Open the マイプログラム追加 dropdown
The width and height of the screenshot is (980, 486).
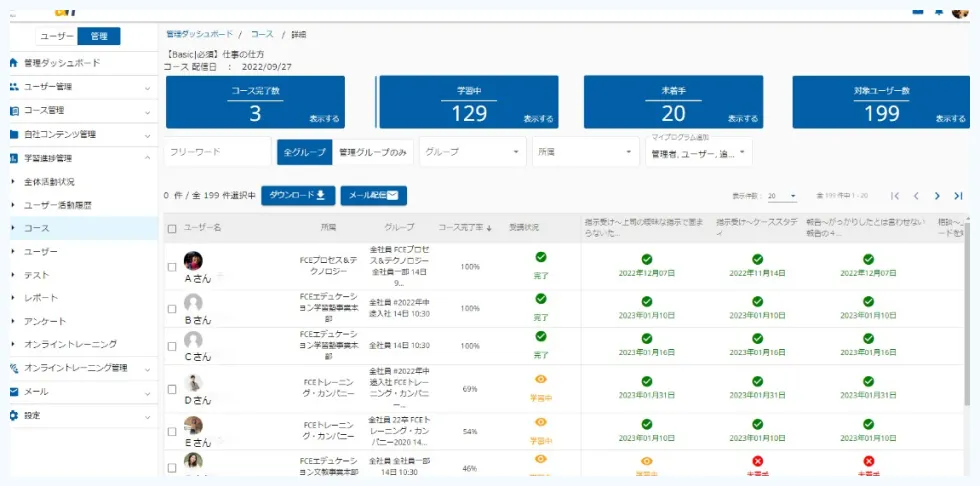[x=699, y=152]
